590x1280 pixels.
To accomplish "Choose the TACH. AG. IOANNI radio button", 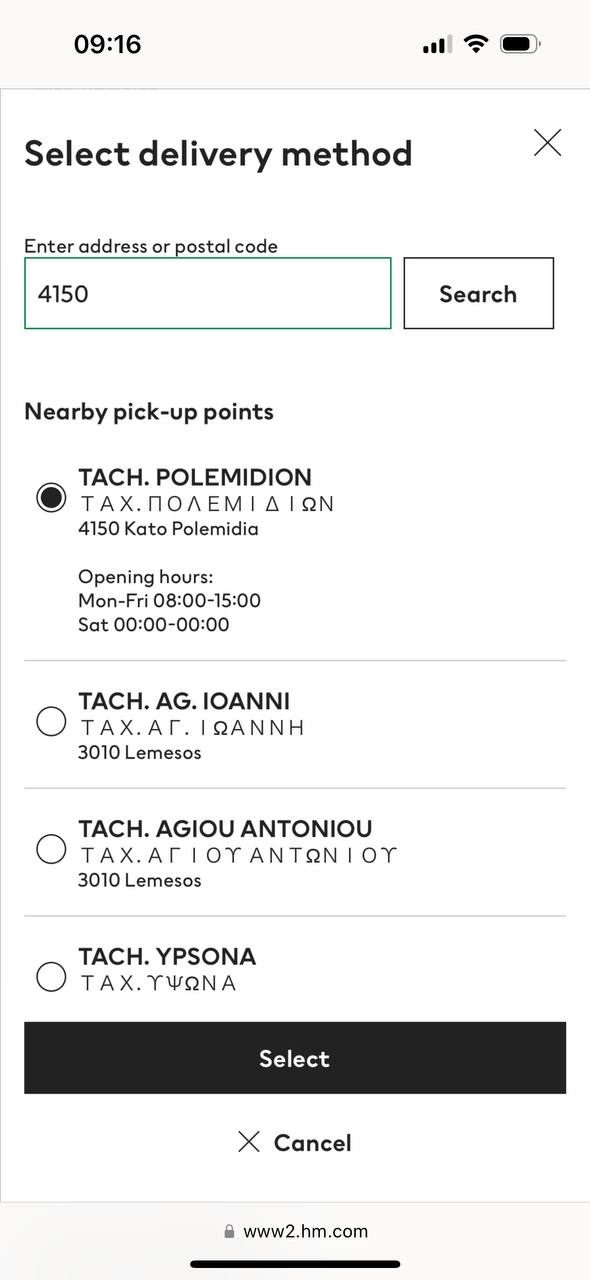I will tap(51, 721).
